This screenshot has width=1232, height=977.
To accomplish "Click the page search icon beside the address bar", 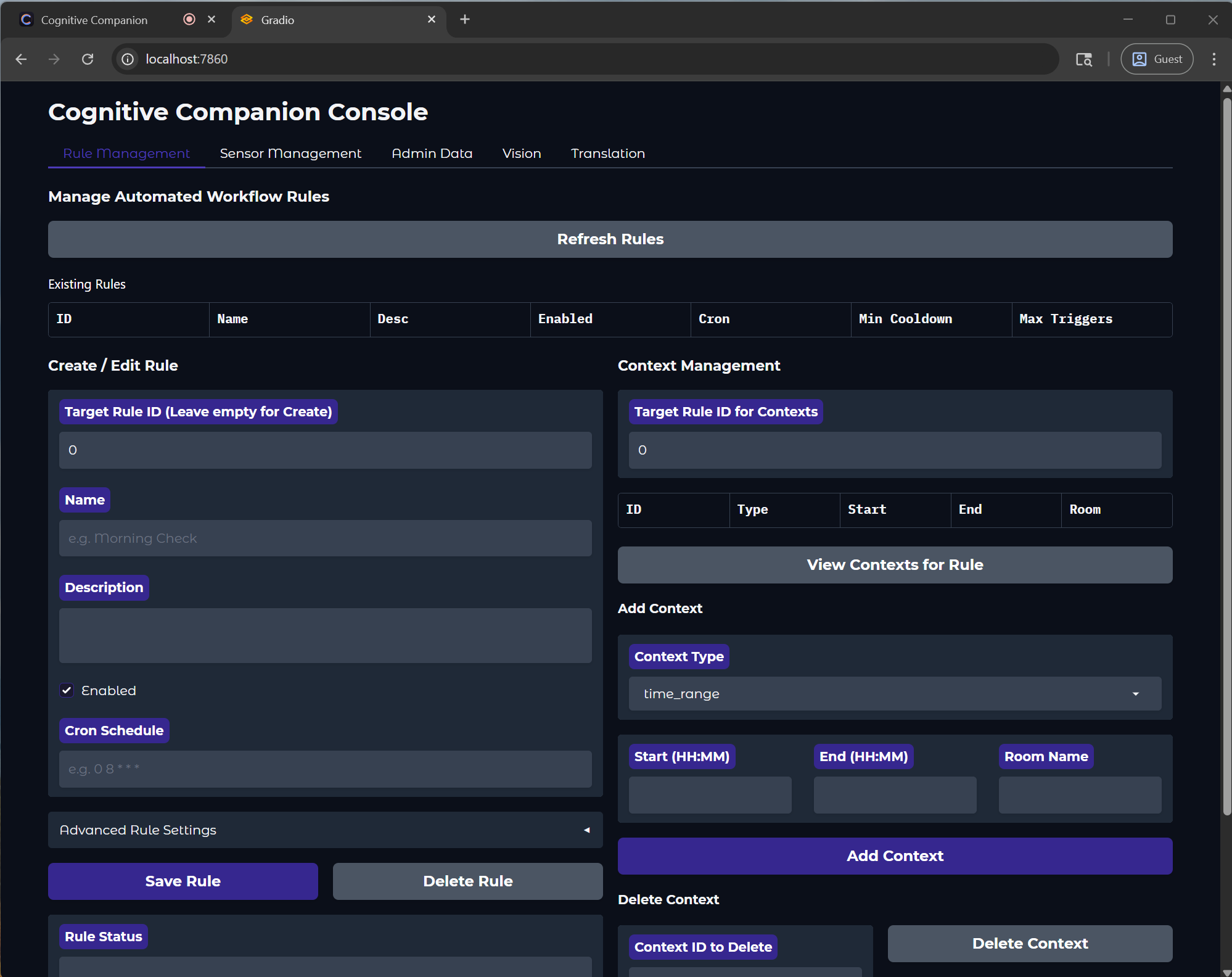I will point(1084,59).
